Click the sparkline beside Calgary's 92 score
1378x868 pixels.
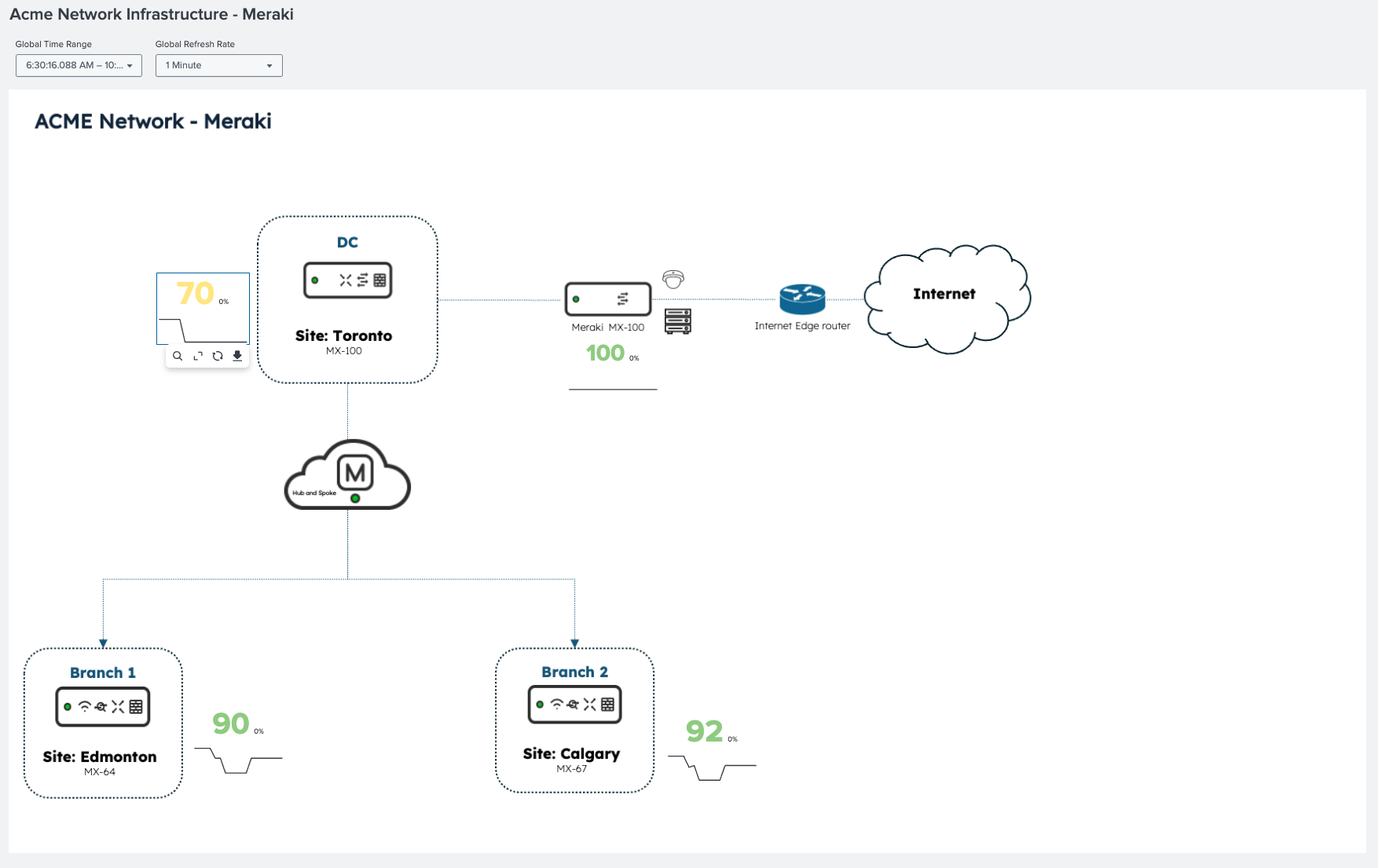tap(712, 767)
